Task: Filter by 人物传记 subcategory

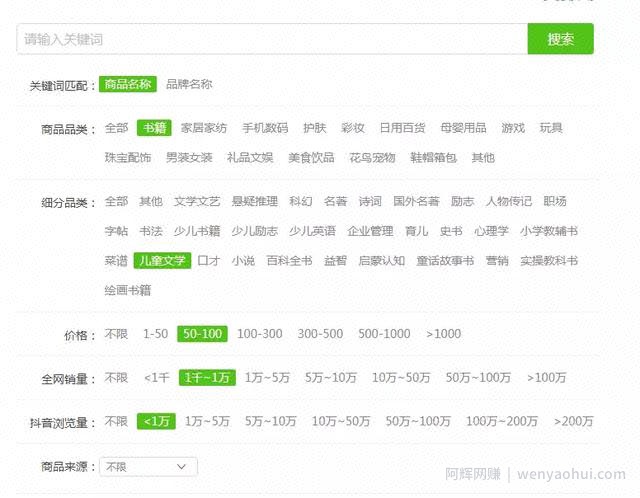Action: (x=509, y=201)
